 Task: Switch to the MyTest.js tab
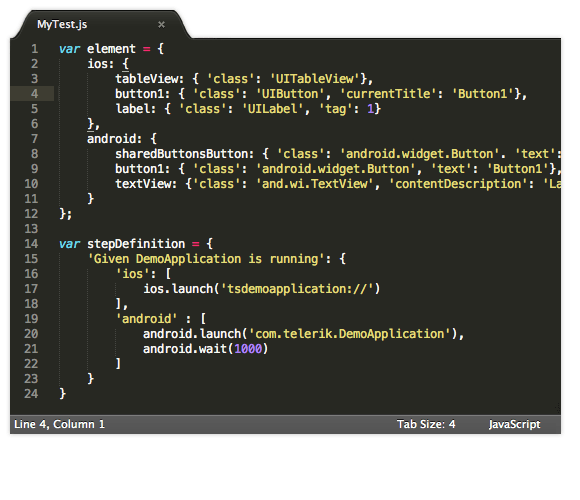click(62, 24)
